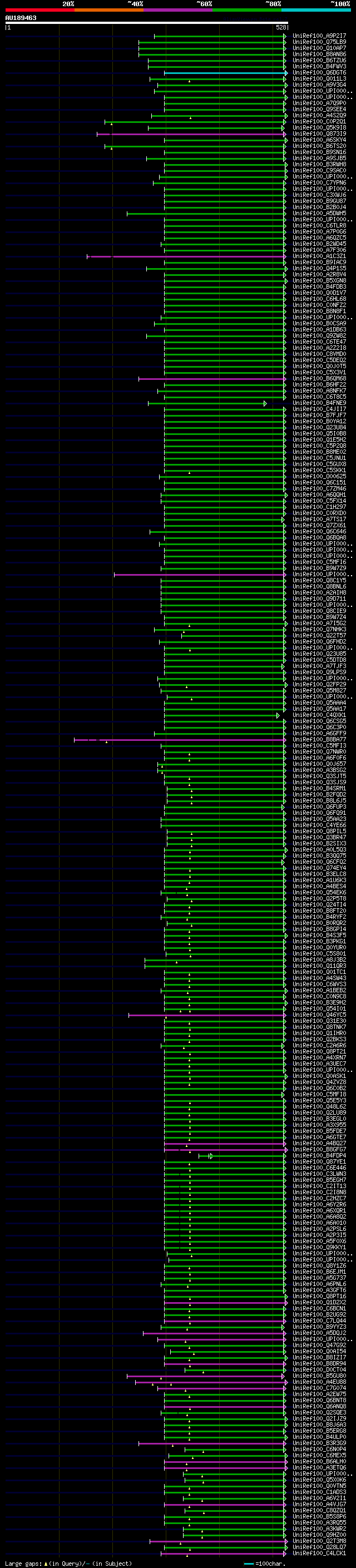Image resolution: width=356 pixels, height=1568 pixels.
Task: Select hit label UniRef100_A8J3B2
Action: [x=319, y=960]
